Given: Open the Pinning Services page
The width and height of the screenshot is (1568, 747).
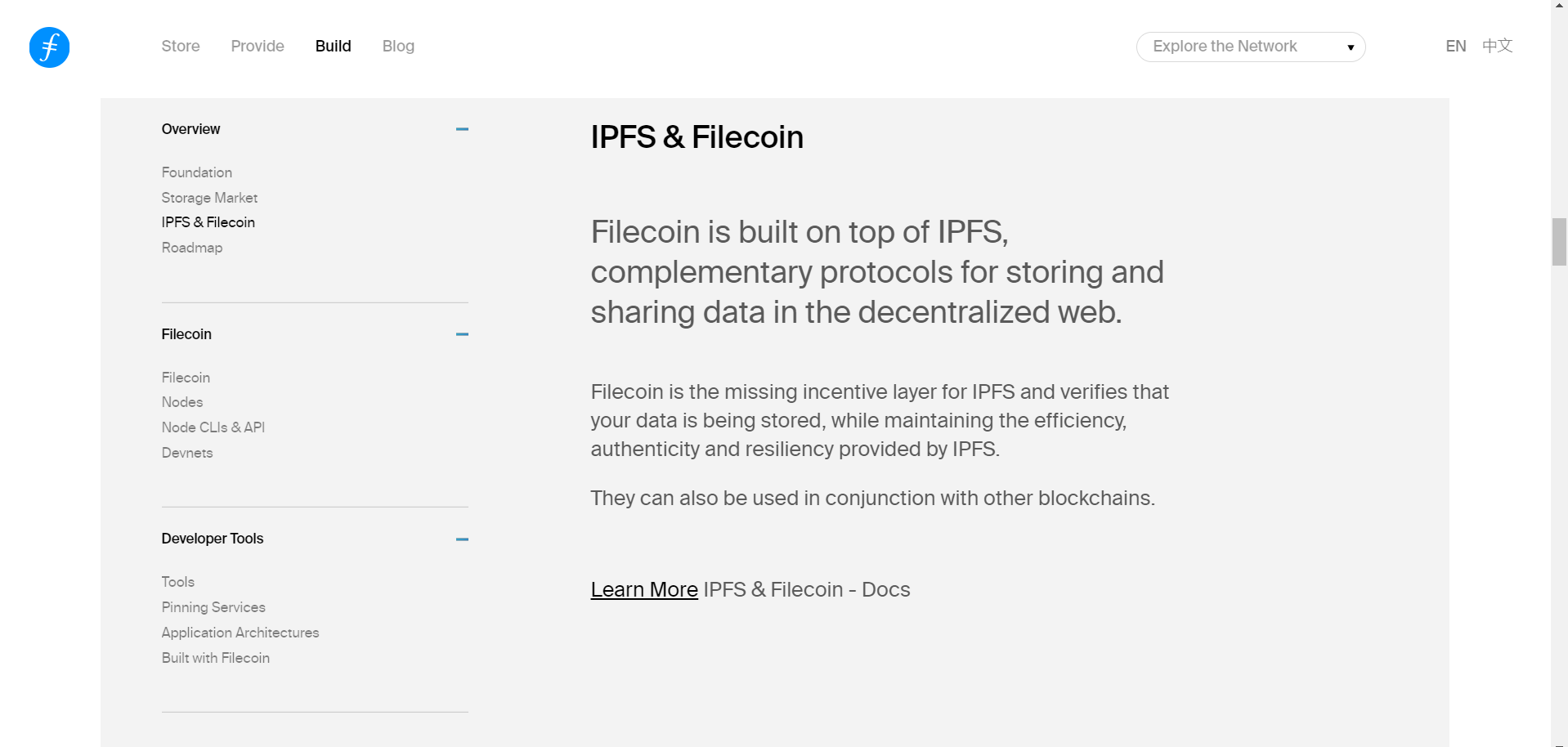Looking at the screenshot, I should coord(213,607).
